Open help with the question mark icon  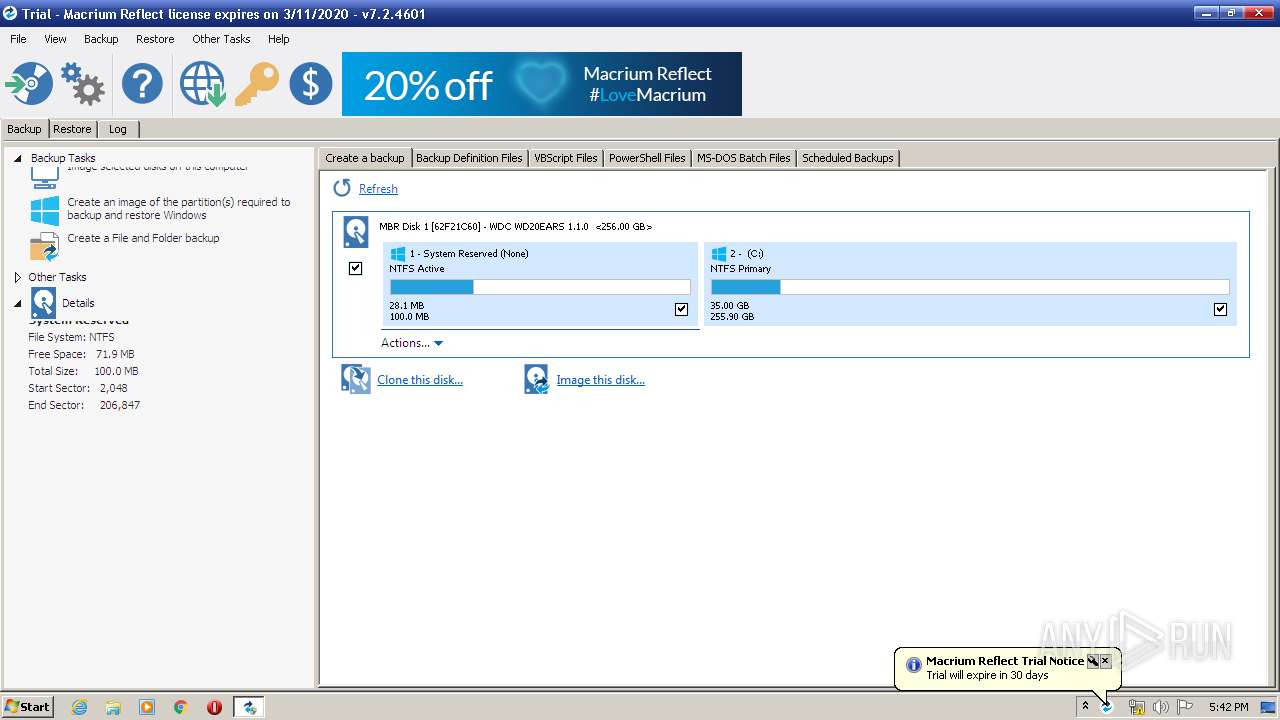pos(142,84)
